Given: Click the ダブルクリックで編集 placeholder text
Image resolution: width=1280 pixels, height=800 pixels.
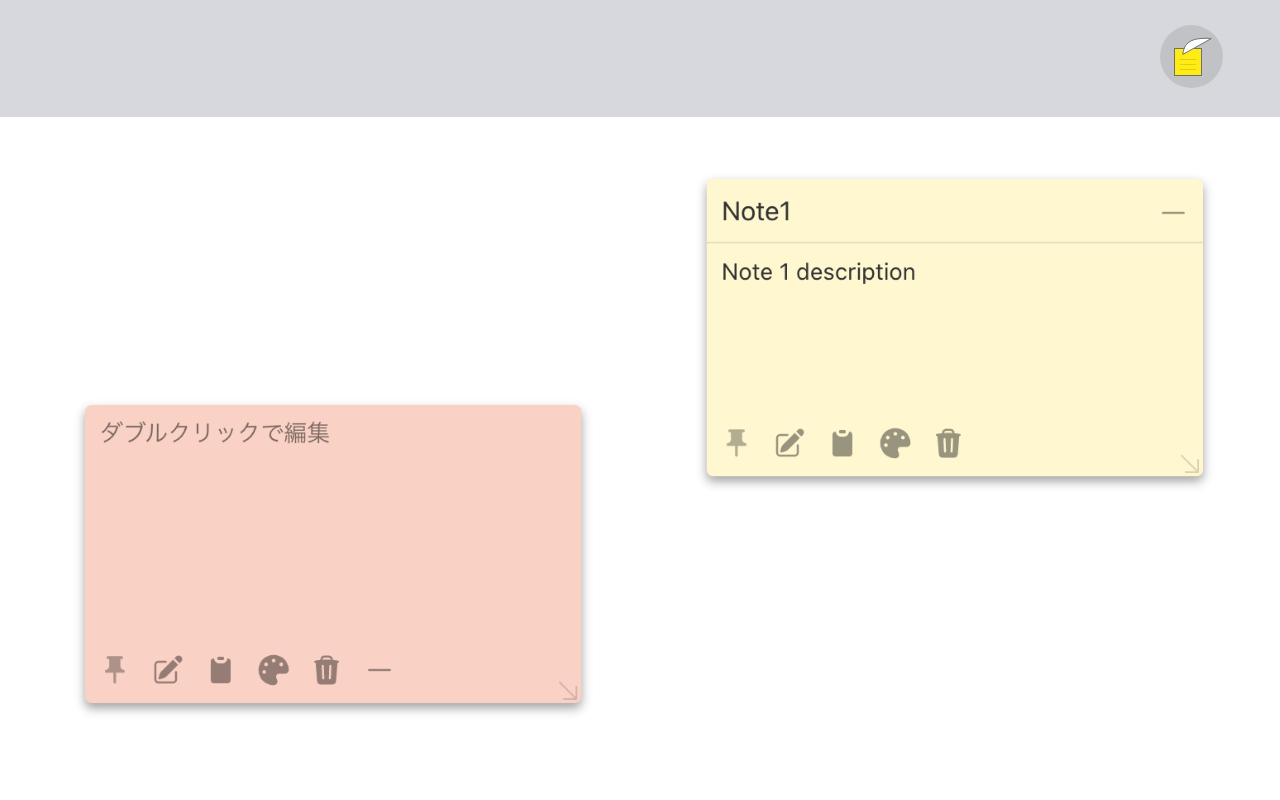Looking at the screenshot, I should pyautogui.click(x=215, y=433).
